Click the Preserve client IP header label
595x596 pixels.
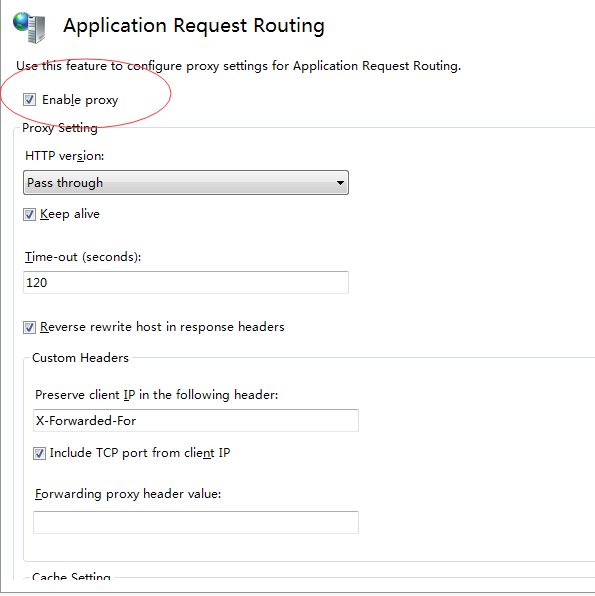click(157, 395)
